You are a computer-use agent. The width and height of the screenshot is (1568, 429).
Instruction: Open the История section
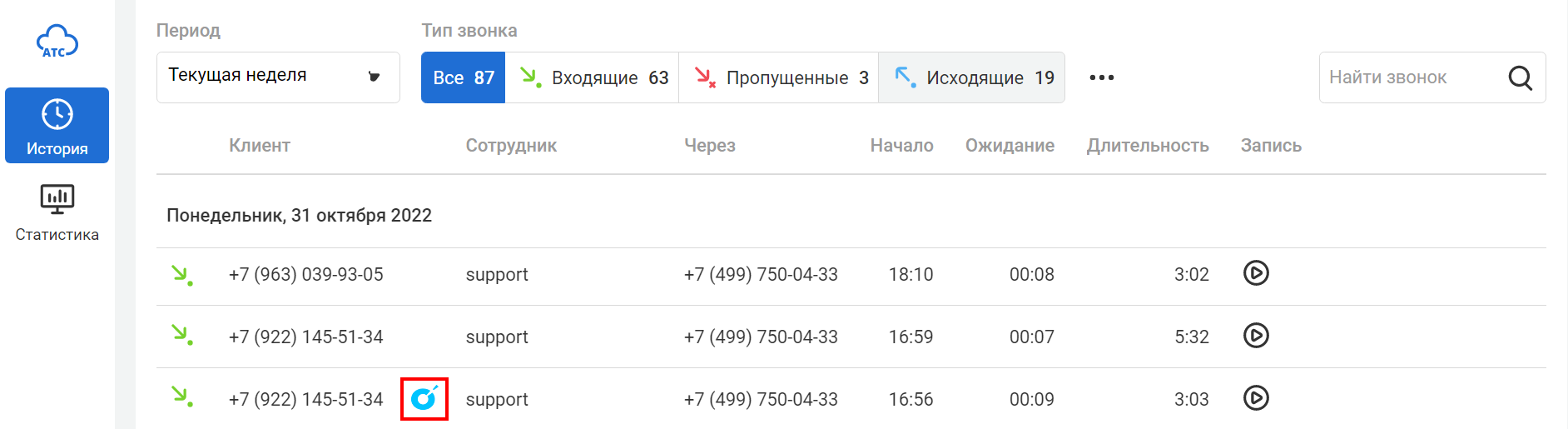57,125
